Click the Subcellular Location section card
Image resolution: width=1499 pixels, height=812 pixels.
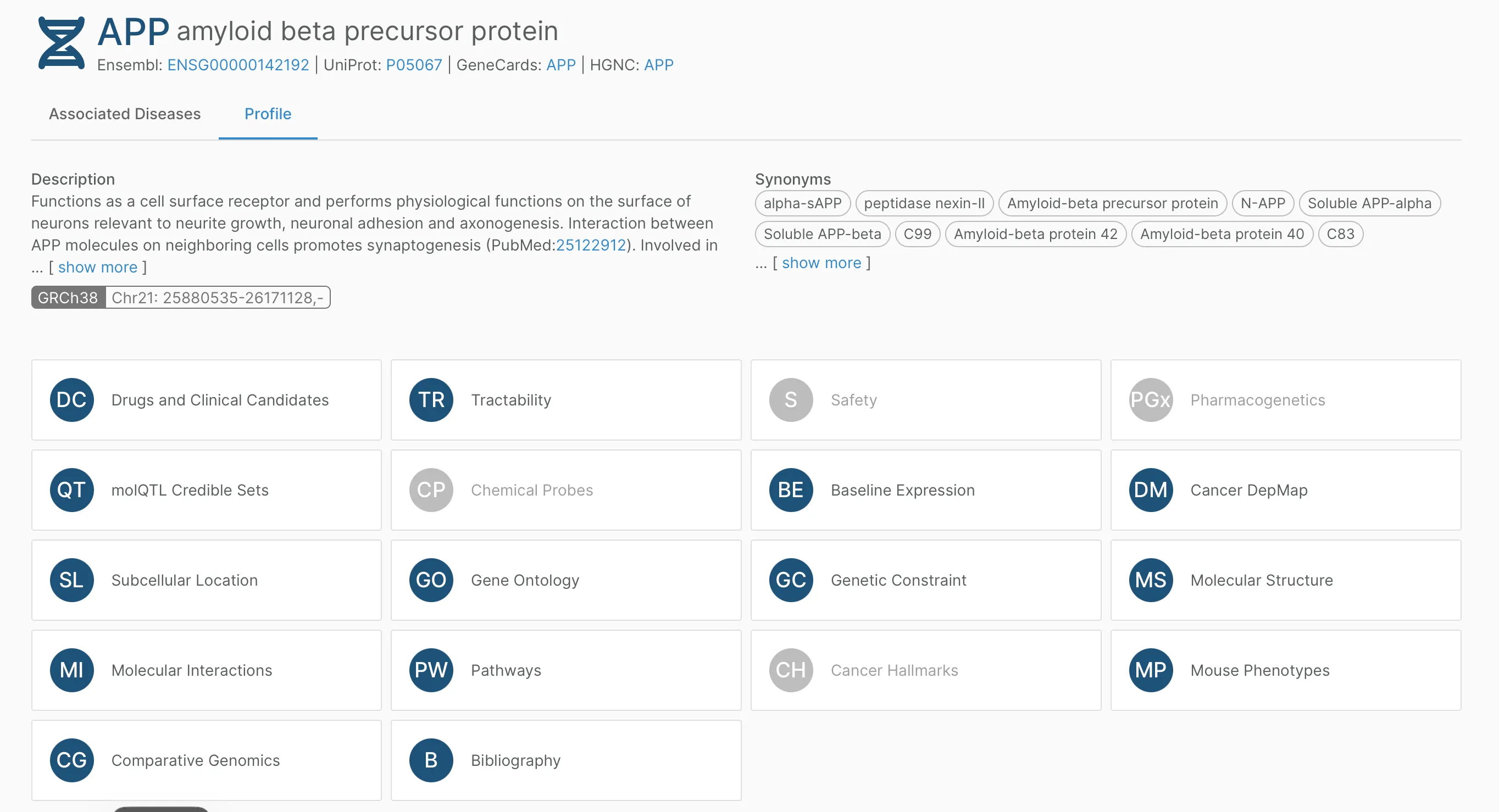click(207, 581)
